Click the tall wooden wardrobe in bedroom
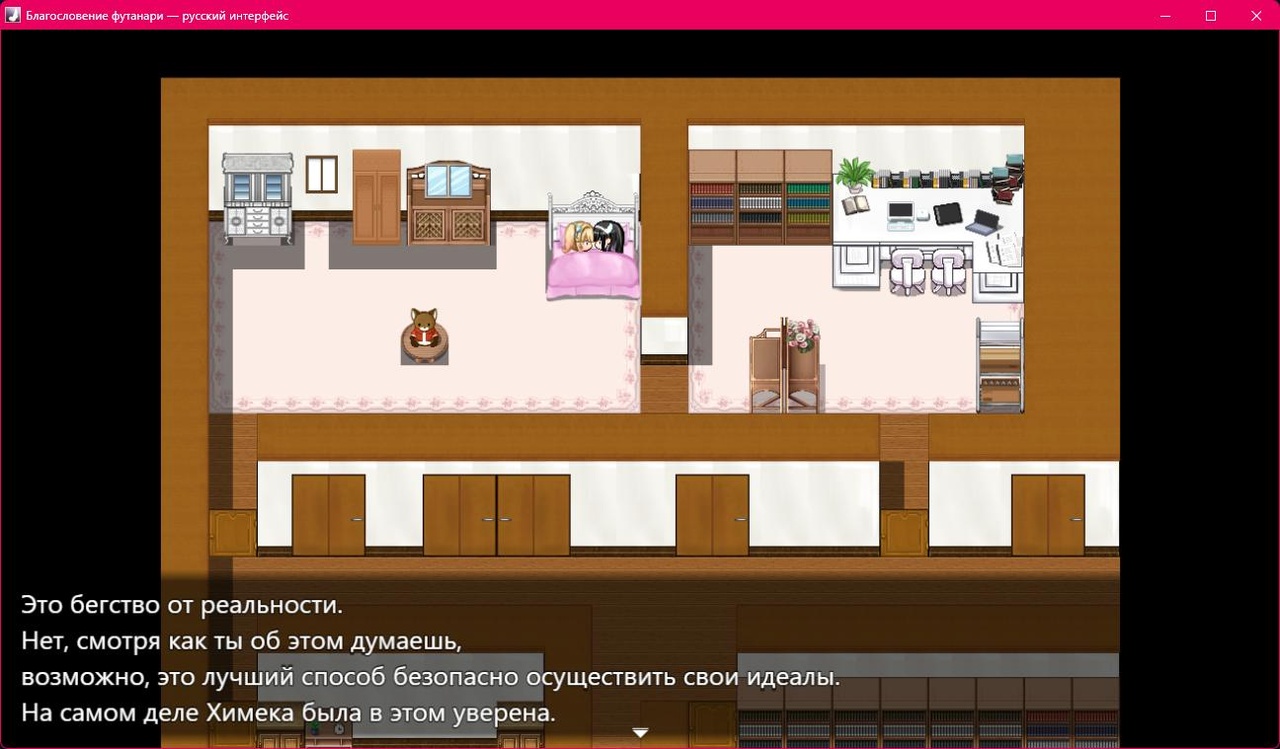 (377, 197)
